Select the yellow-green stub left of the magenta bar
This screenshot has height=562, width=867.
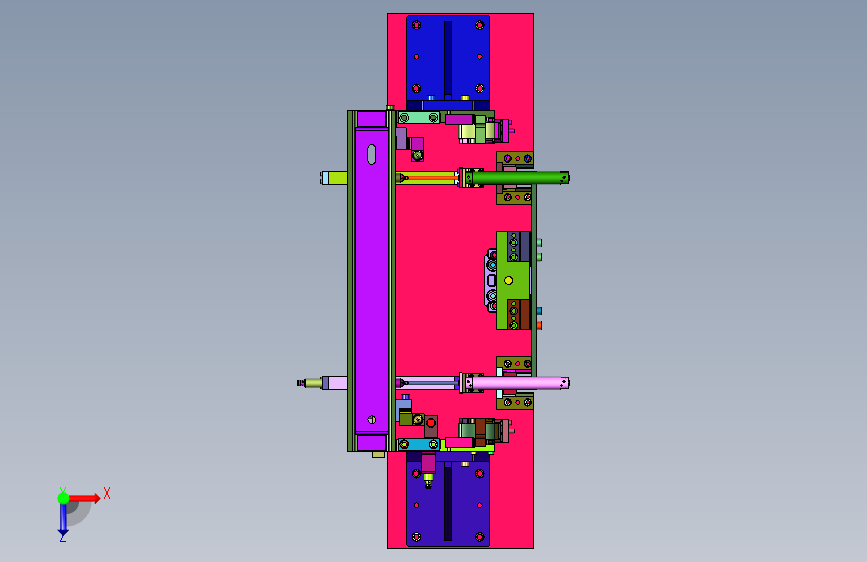338,178
